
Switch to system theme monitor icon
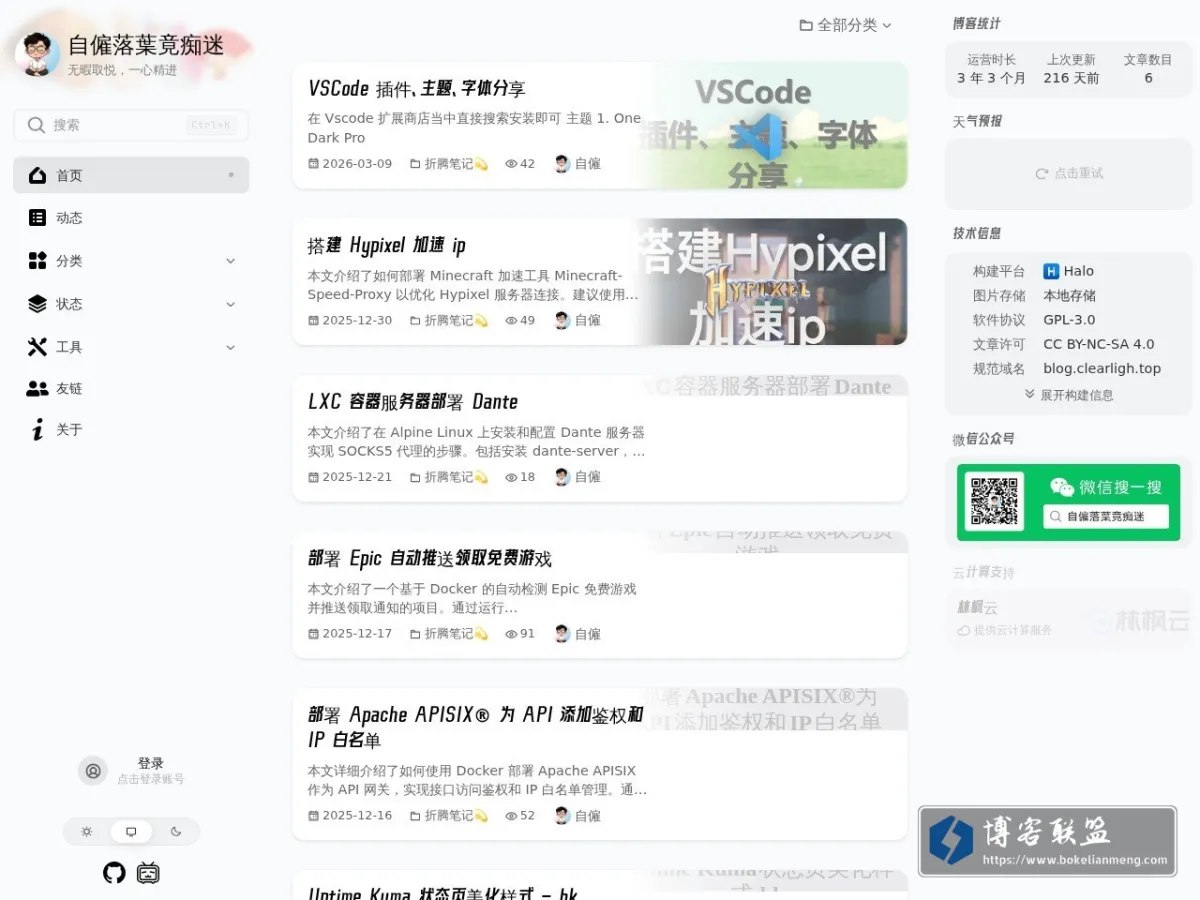pos(131,831)
